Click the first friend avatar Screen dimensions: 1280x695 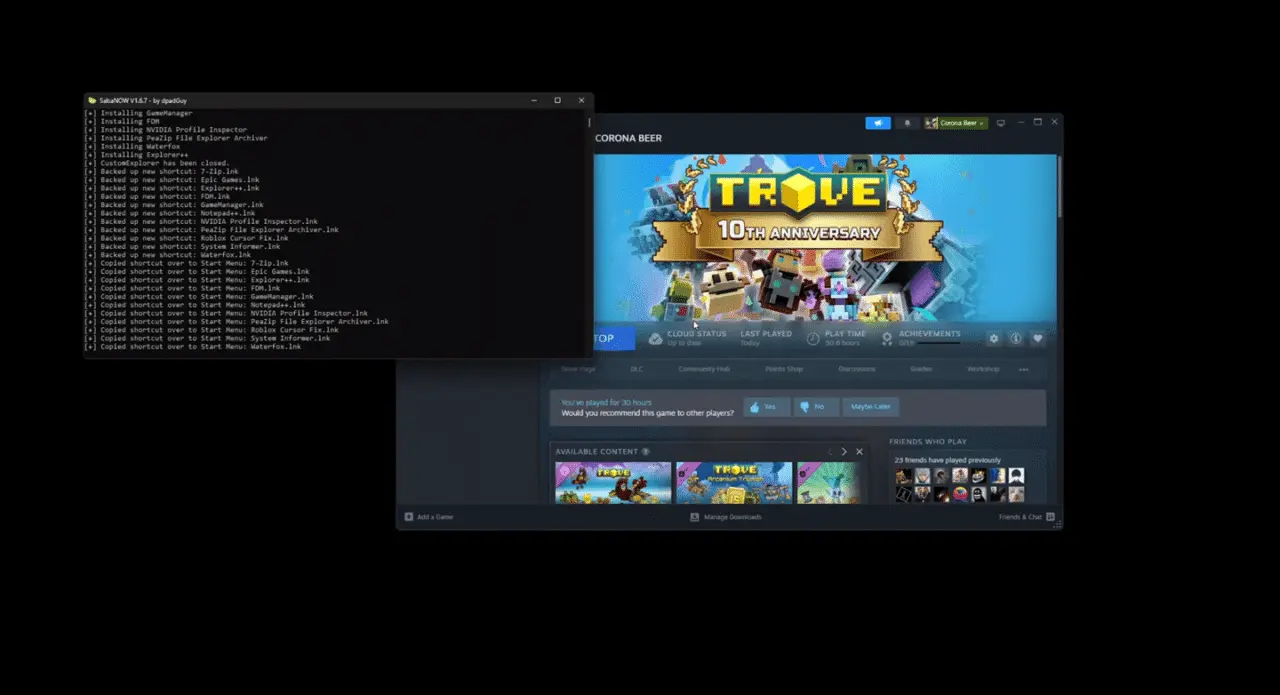point(904,476)
